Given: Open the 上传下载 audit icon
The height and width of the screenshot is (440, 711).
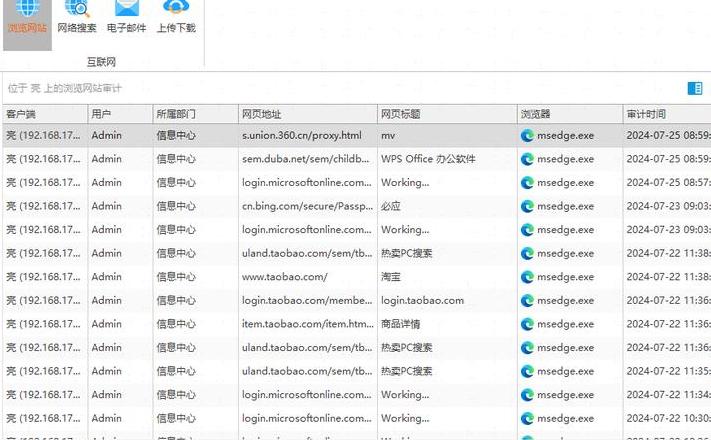Looking at the screenshot, I should coord(176,18).
